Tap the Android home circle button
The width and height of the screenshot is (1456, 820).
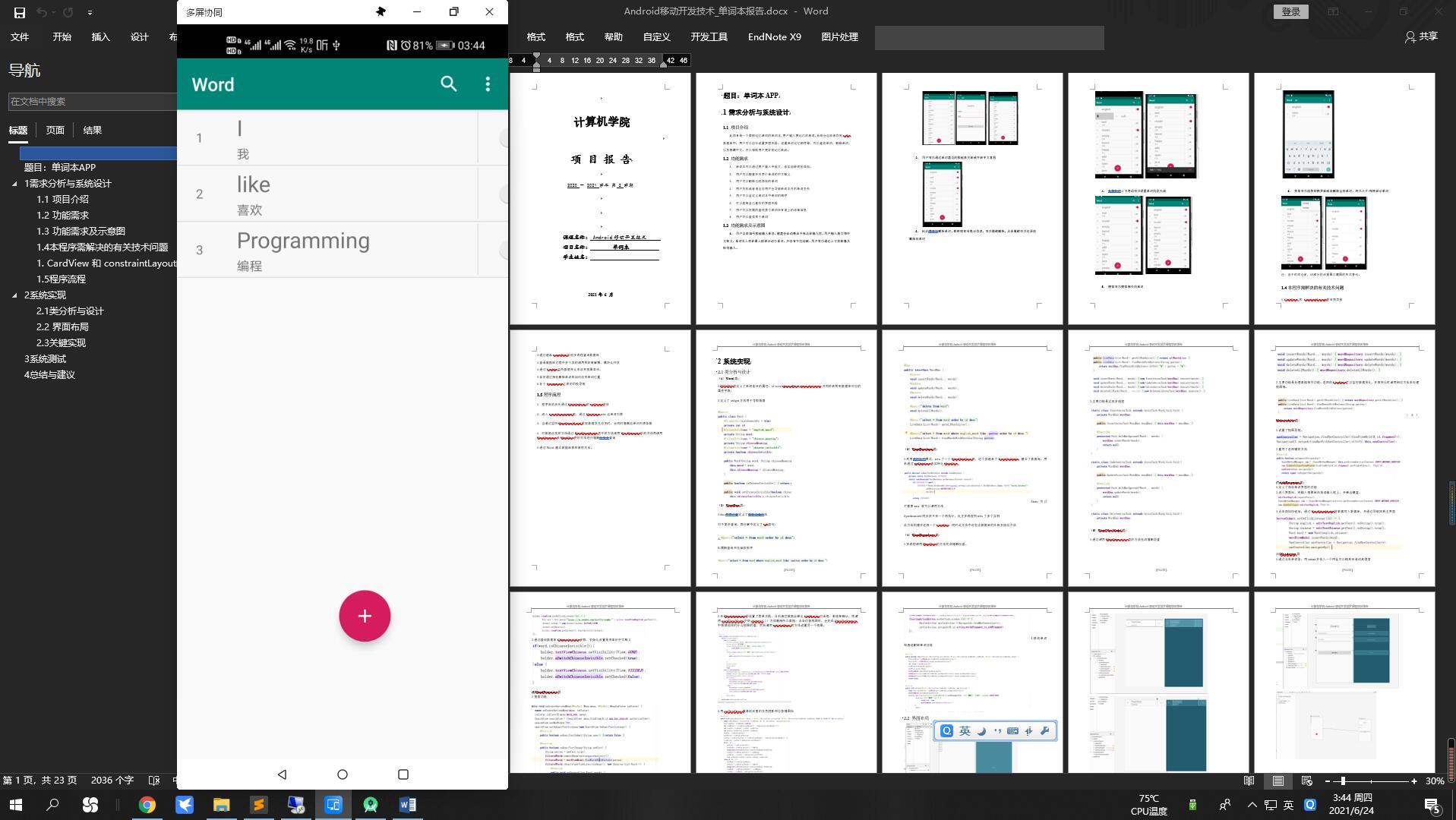pos(343,774)
